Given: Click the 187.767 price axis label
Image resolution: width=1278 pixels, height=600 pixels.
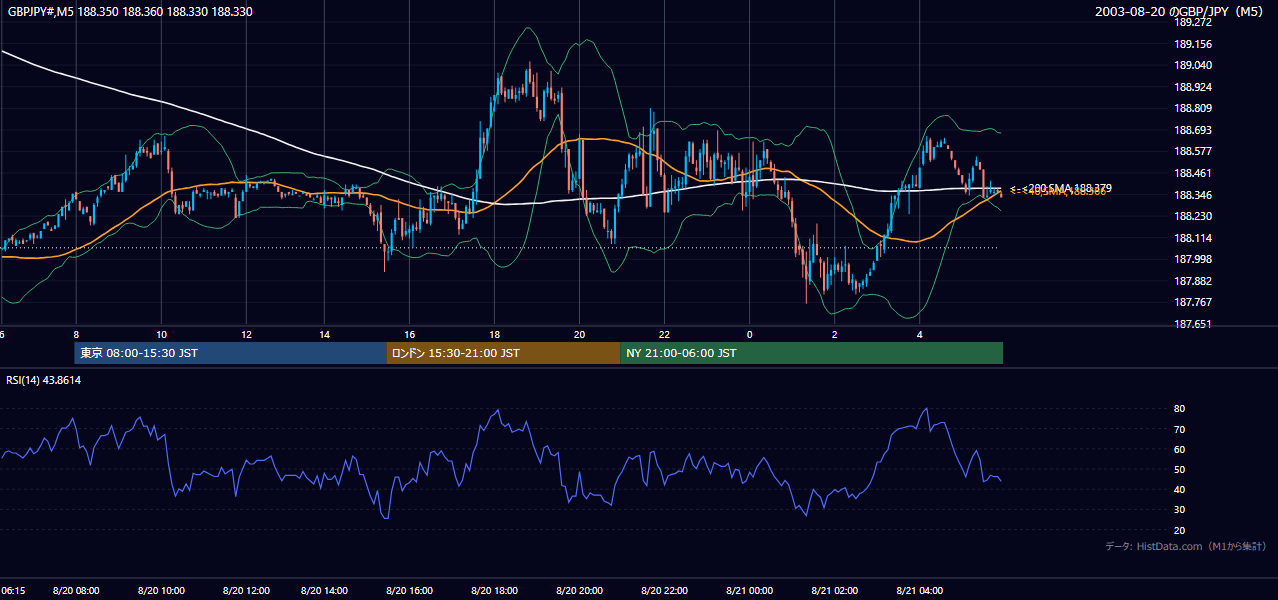Looking at the screenshot, I should (1194, 302).
